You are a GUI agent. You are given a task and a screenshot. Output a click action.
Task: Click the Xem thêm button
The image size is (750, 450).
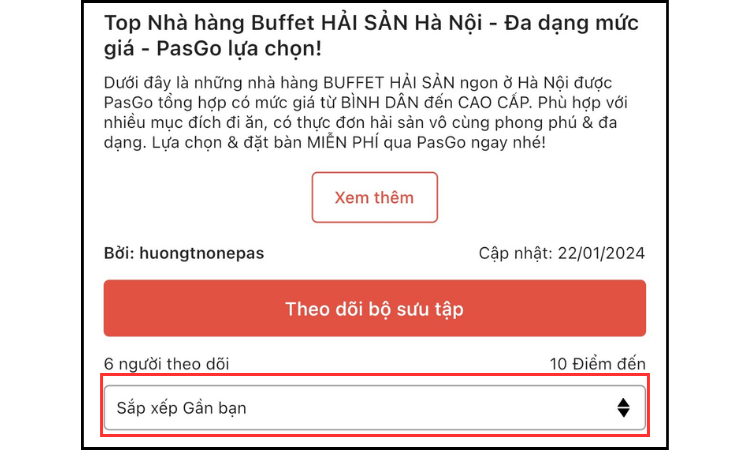[374, 197]
